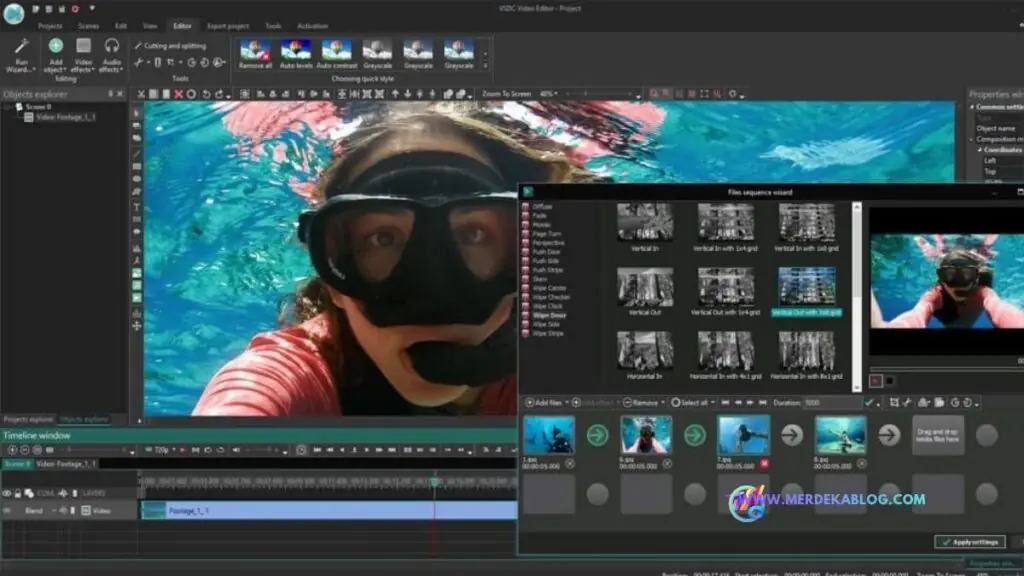Adjust the timeline volume slider
Screen dimensions: 1024x576
[x=264, y=450]
